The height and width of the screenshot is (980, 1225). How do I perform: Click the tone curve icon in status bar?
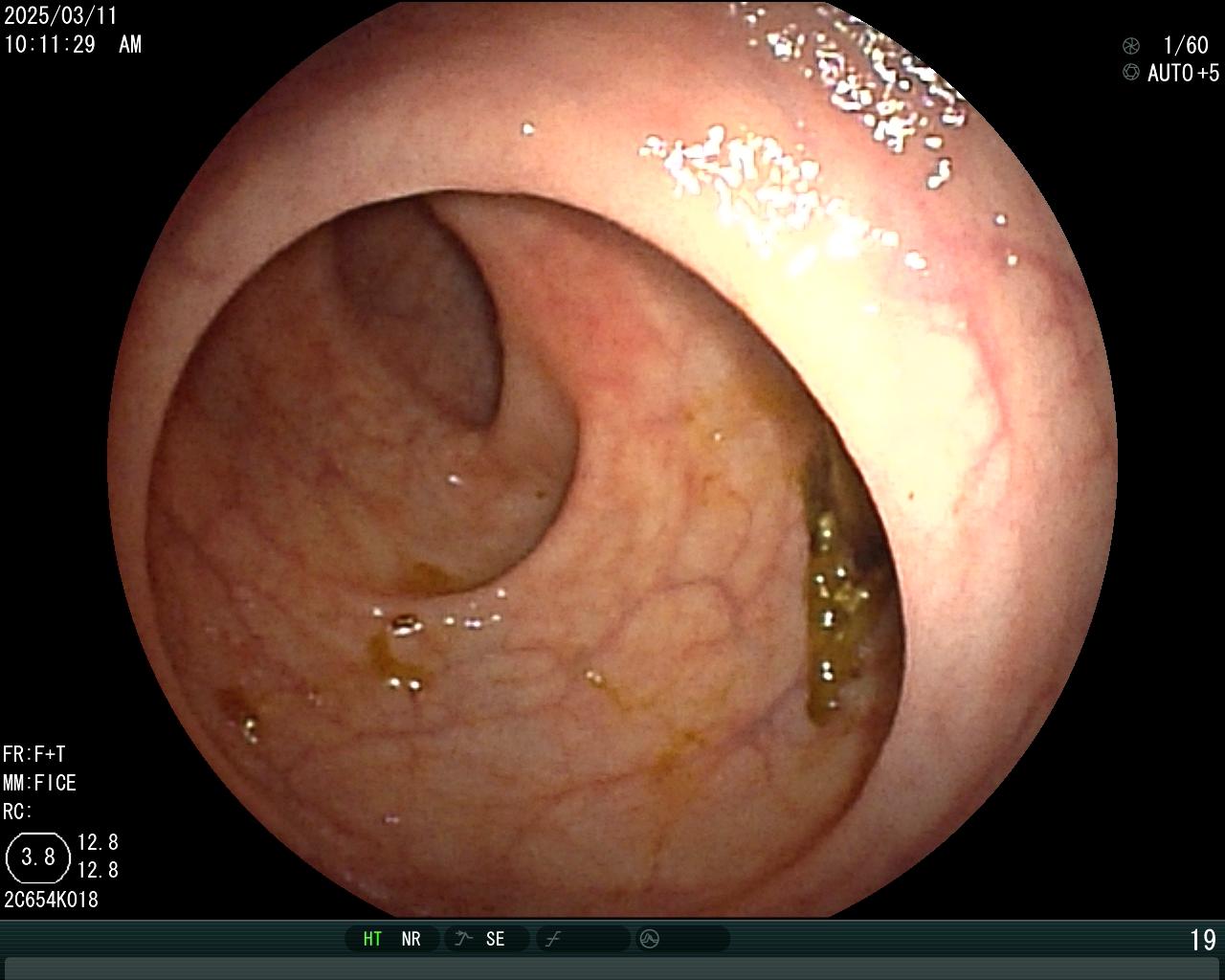553,939
